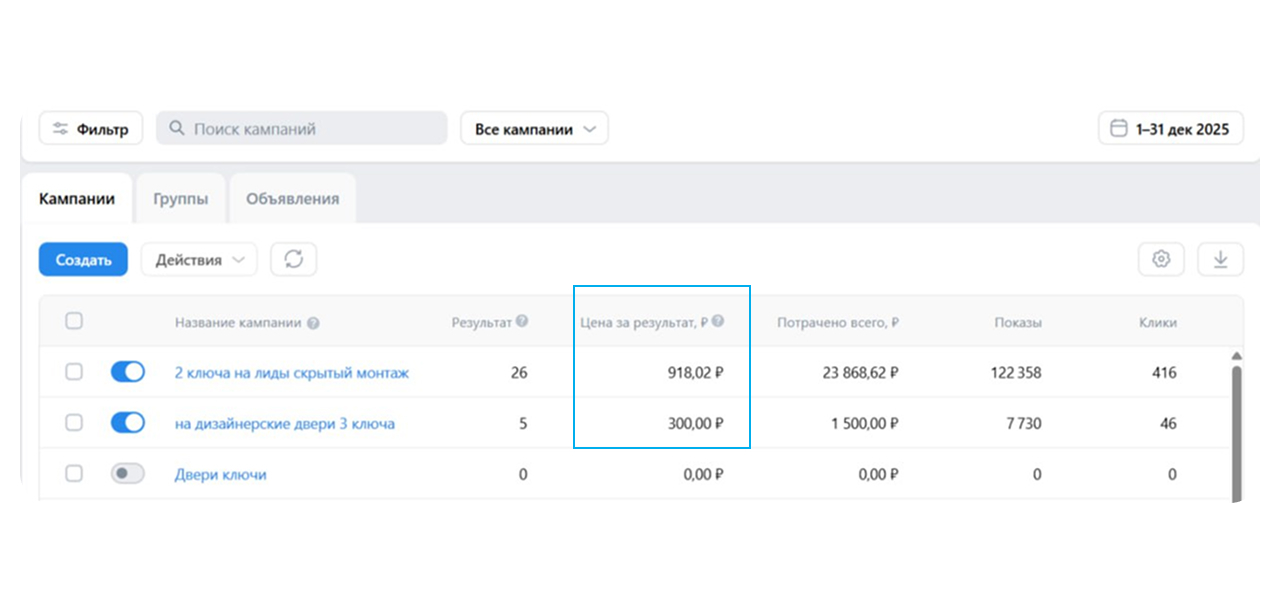
Task: Check the box for 'на дизайнерские двери'
Action: click(x=74, y=423)
